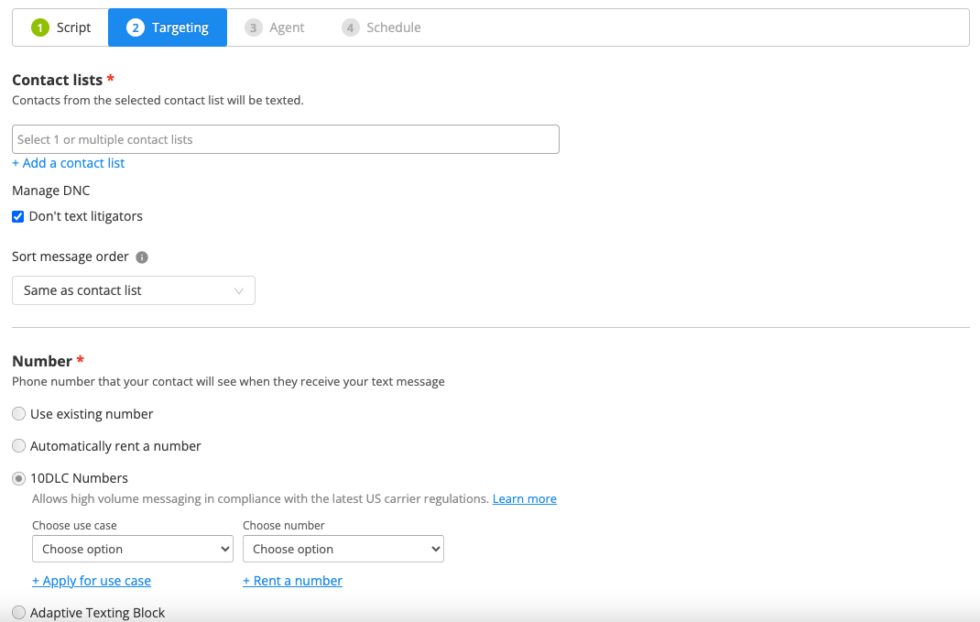Select Use existing number radio option
The width and height of the screenshot is (980, 622).
19,414
